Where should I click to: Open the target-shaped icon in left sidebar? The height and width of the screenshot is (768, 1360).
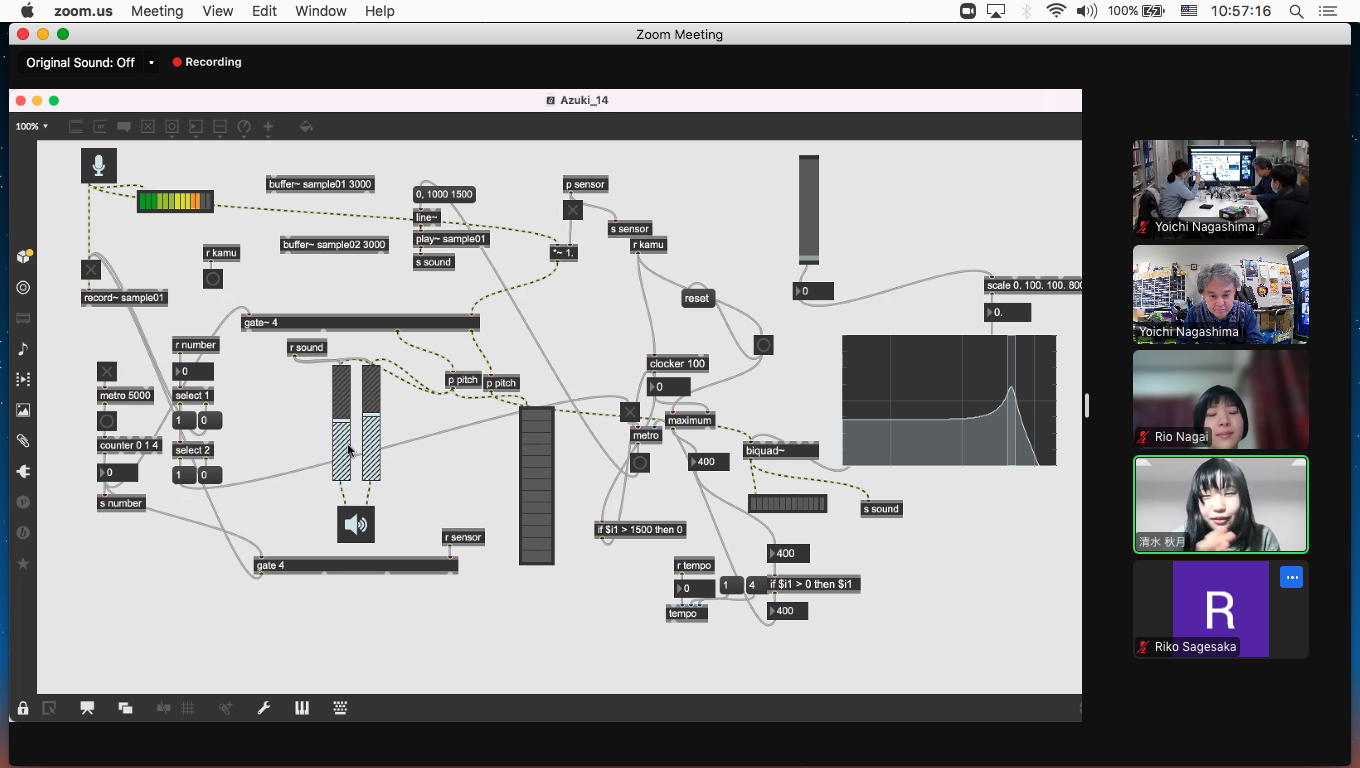[24, 288]
